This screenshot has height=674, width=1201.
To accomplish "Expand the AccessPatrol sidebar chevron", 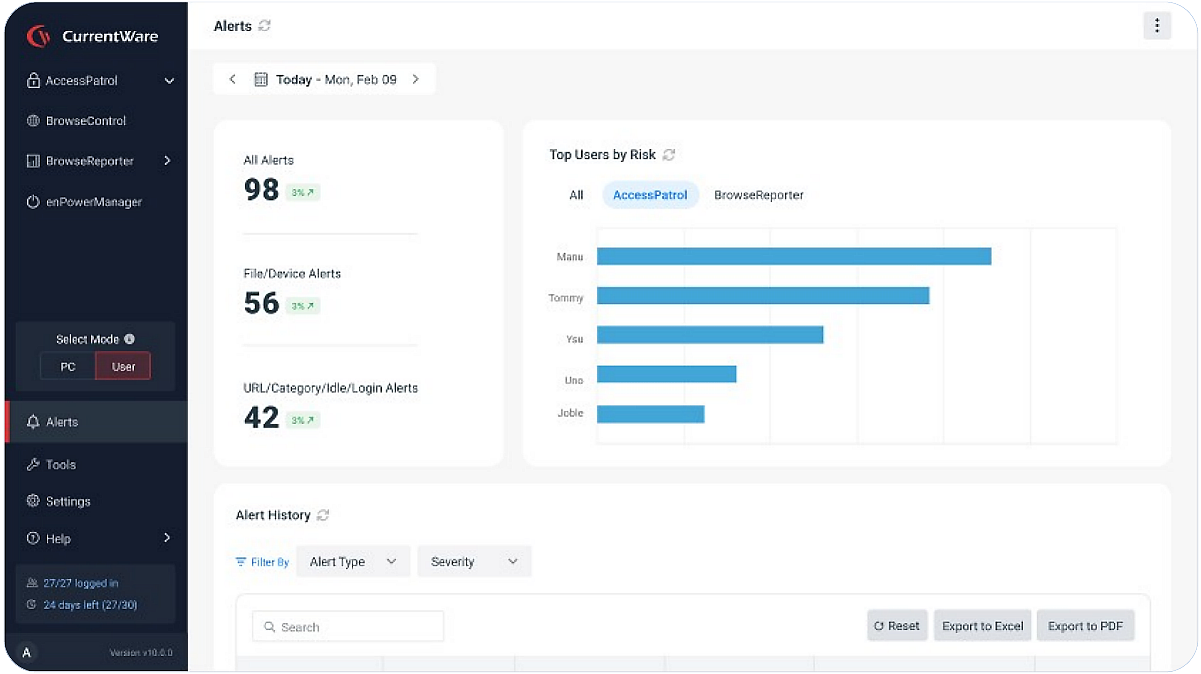I will (x=169, y=81).
